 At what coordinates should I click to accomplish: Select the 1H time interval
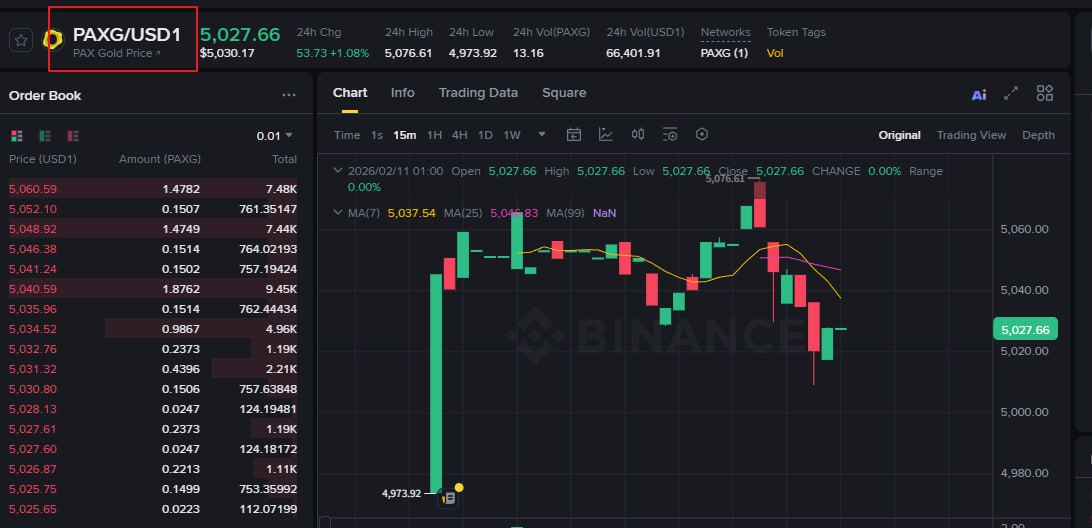434,135
